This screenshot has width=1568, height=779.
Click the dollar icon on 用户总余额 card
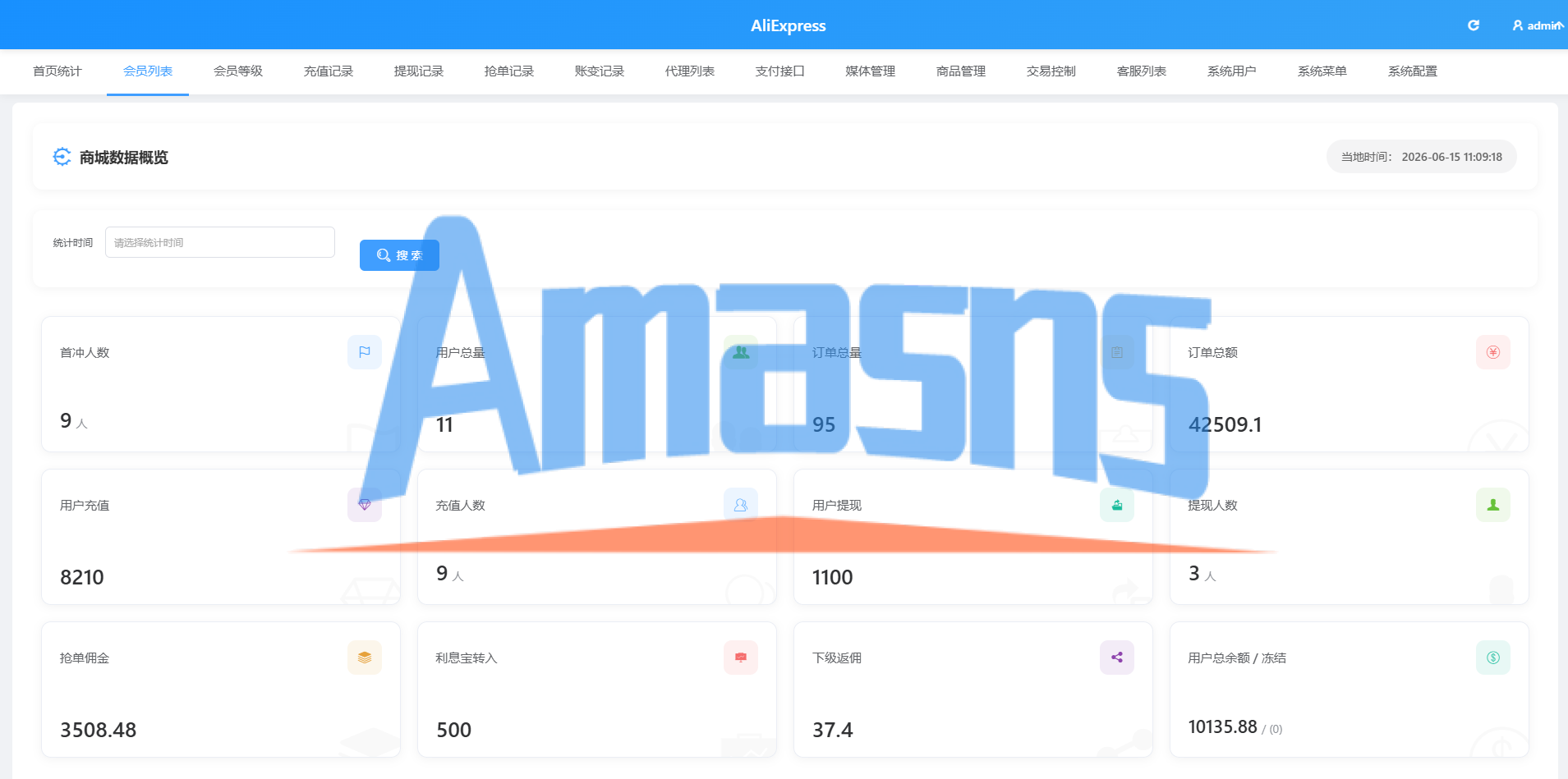[1493, 658]
